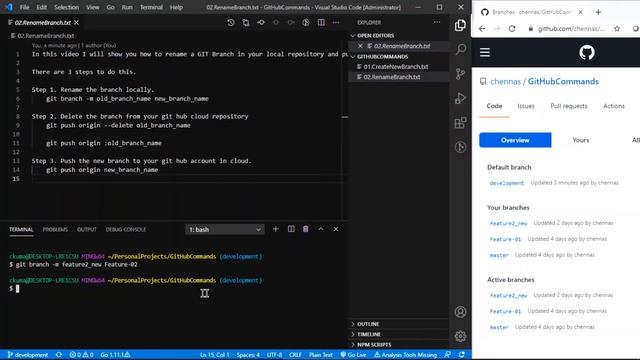Screen dimensions: 640x360
Task: Open Explorer panel More Actions ellipsis
Action: coord(437,22)
